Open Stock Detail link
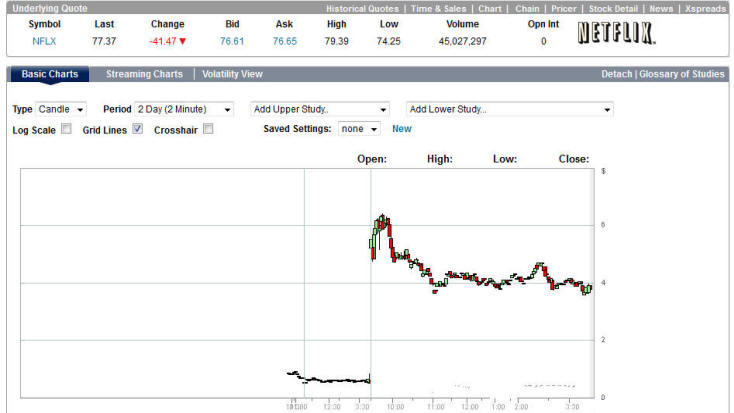 (x=613, y=8)
